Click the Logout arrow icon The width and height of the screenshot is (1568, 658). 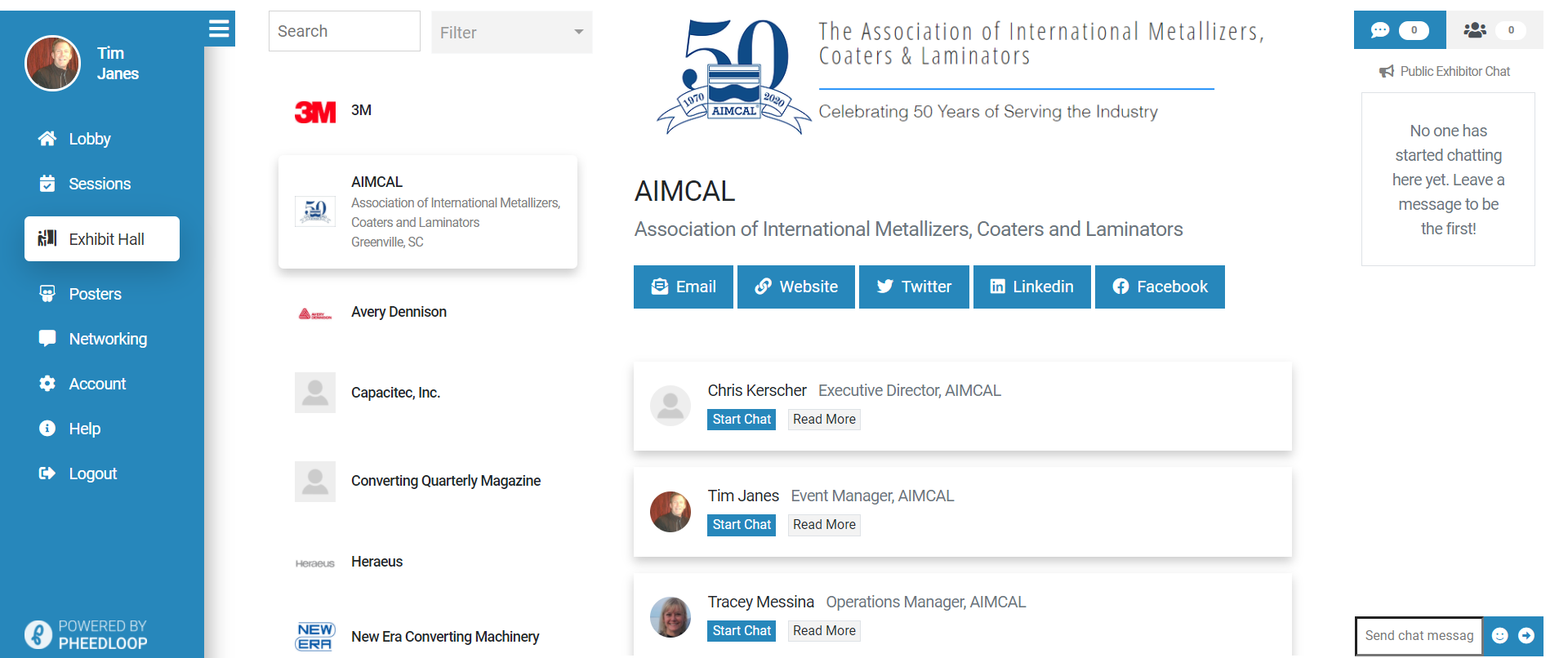[47, 473]
